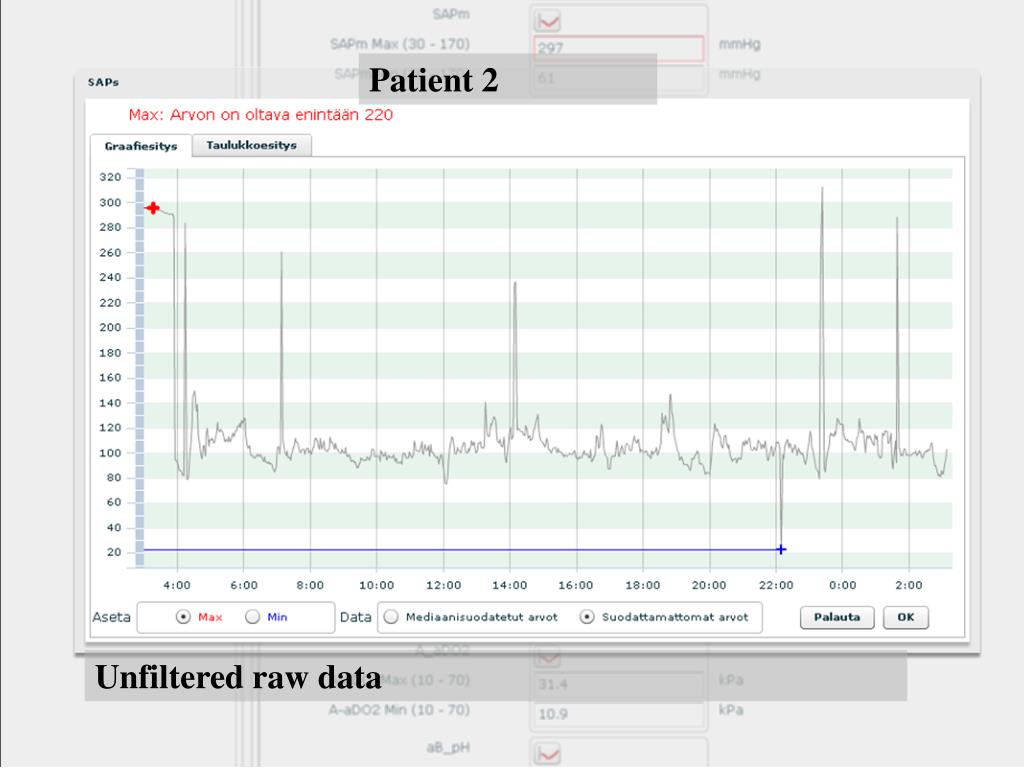This screenshot has height=768, width=1024.
Task: Click SAPm Max field showing 297
Action: (x=619, y=48)
